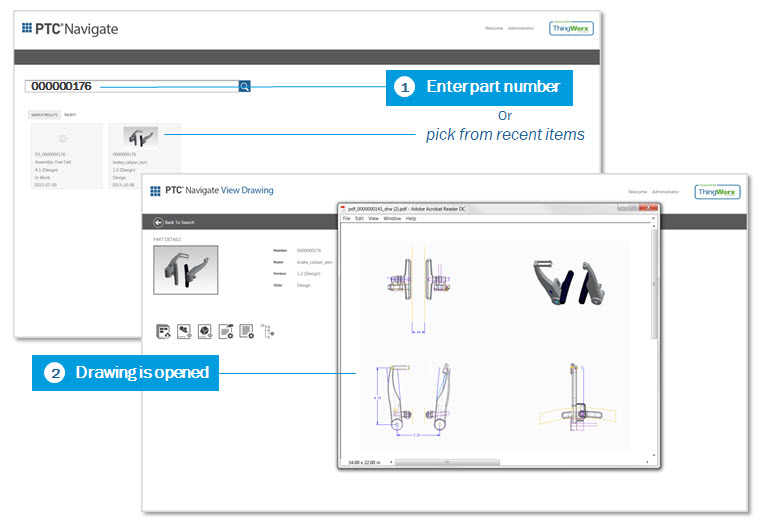The image size is (763, 532).
Task: Switch to the Recent tab
Action: [70, 115]
